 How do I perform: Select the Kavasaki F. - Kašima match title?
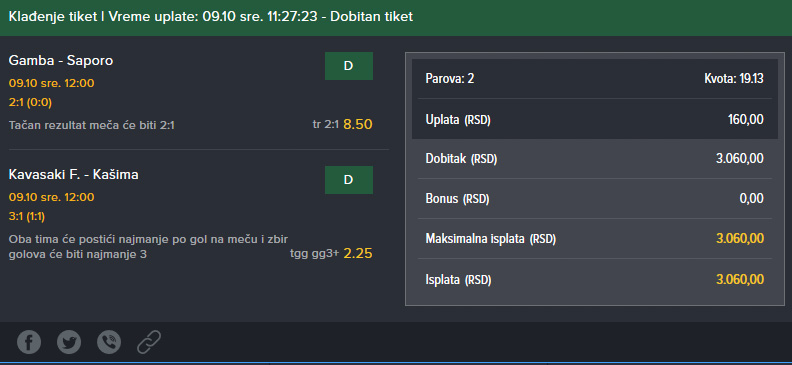pos(73,175)
